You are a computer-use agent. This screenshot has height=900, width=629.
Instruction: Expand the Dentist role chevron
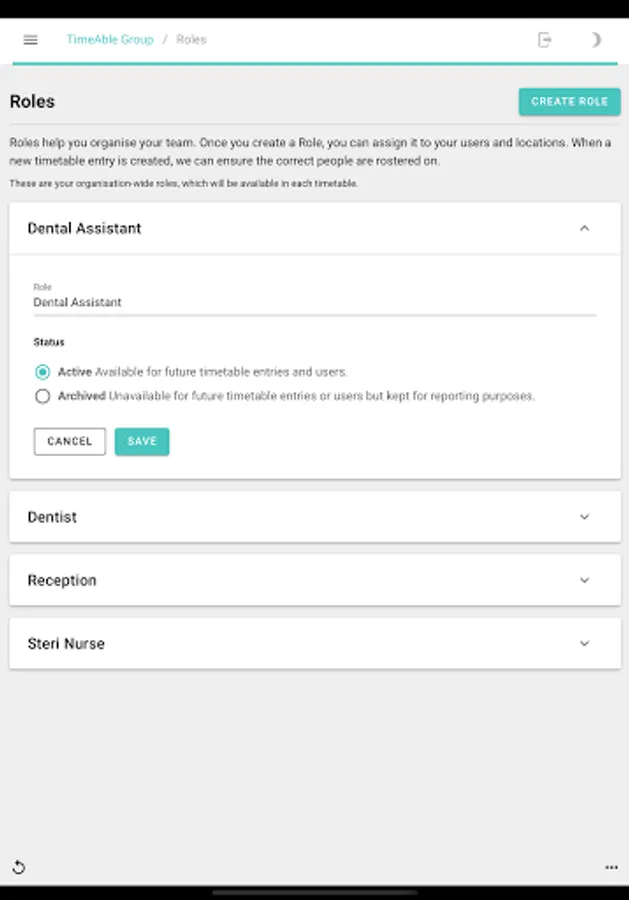[585, 517]
